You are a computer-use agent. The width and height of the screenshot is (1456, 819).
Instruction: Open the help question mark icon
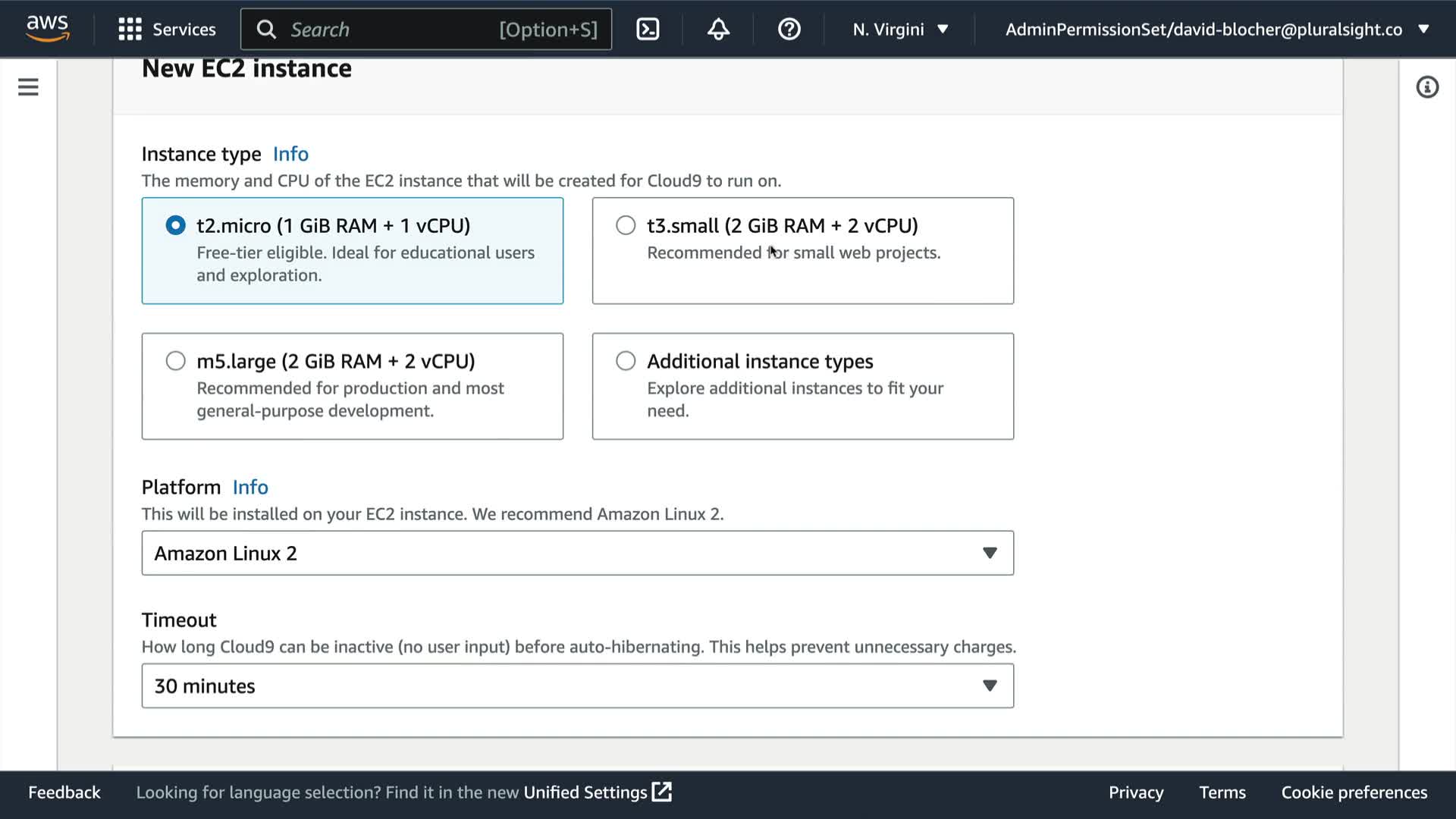click(789, 30)
